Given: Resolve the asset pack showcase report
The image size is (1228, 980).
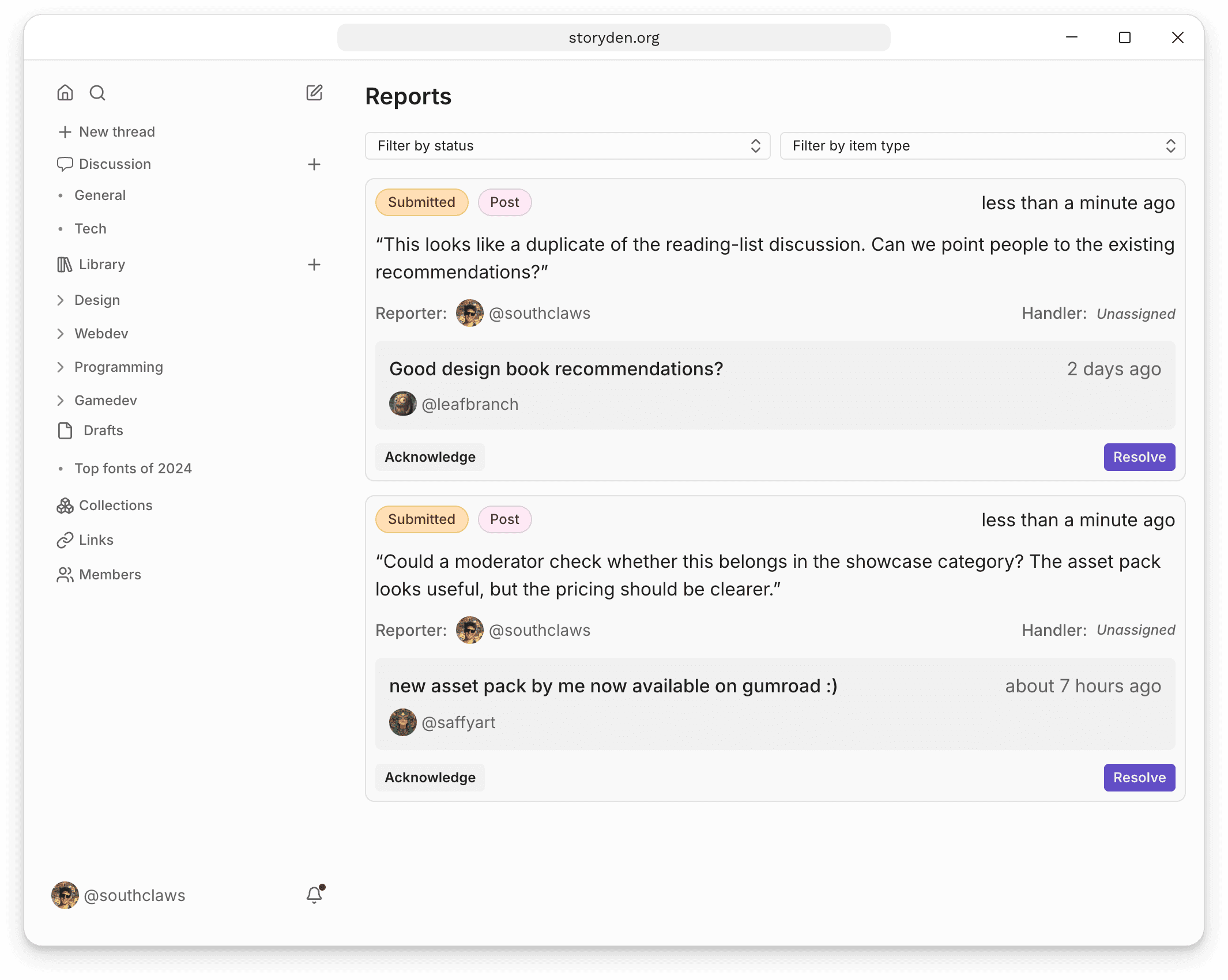Looking at the screenshot, I should 1139,778.
